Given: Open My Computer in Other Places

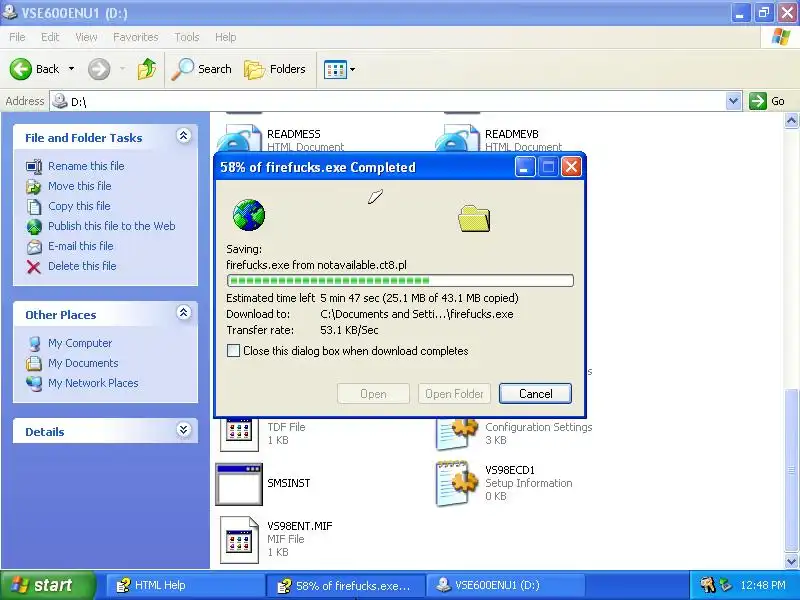Looking at the screenshot, I should point(80,343).
